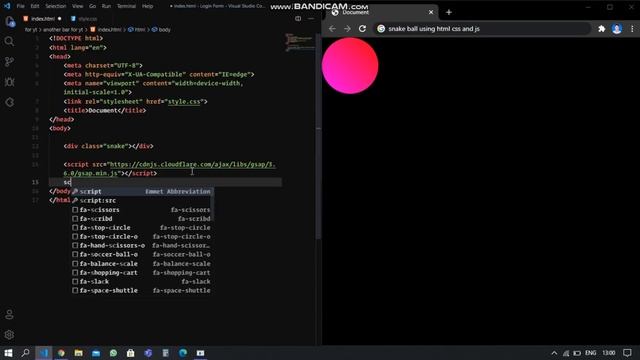Select the 'fa-balance-scale' suggestion
This screenshot has height=360, width=640.
tap(142, 264)
